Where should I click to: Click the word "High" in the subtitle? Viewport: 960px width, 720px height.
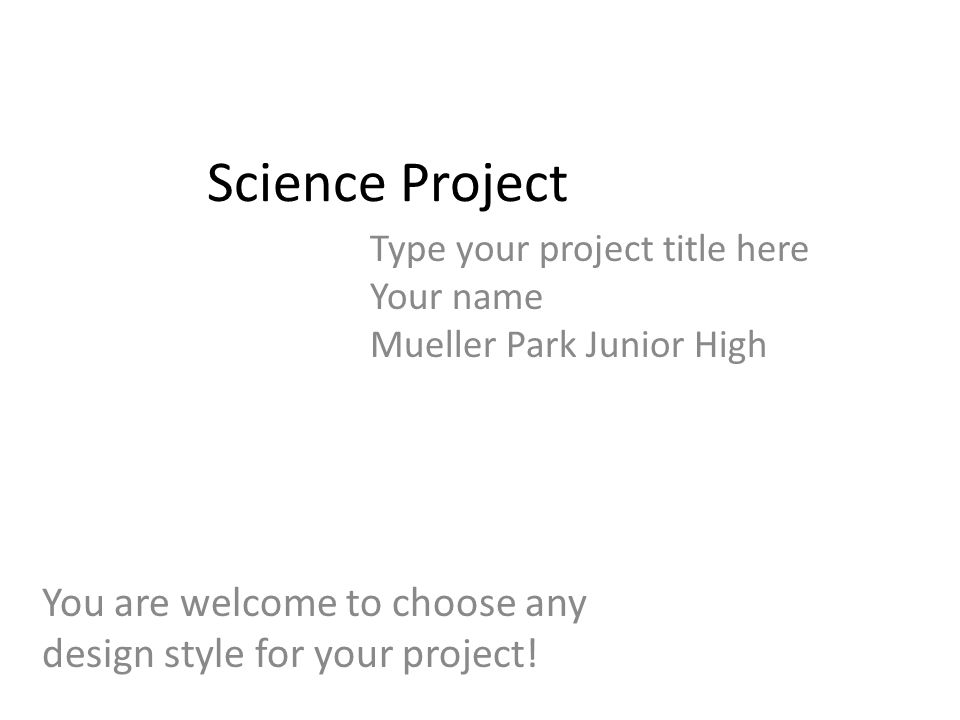click(730, 346)
